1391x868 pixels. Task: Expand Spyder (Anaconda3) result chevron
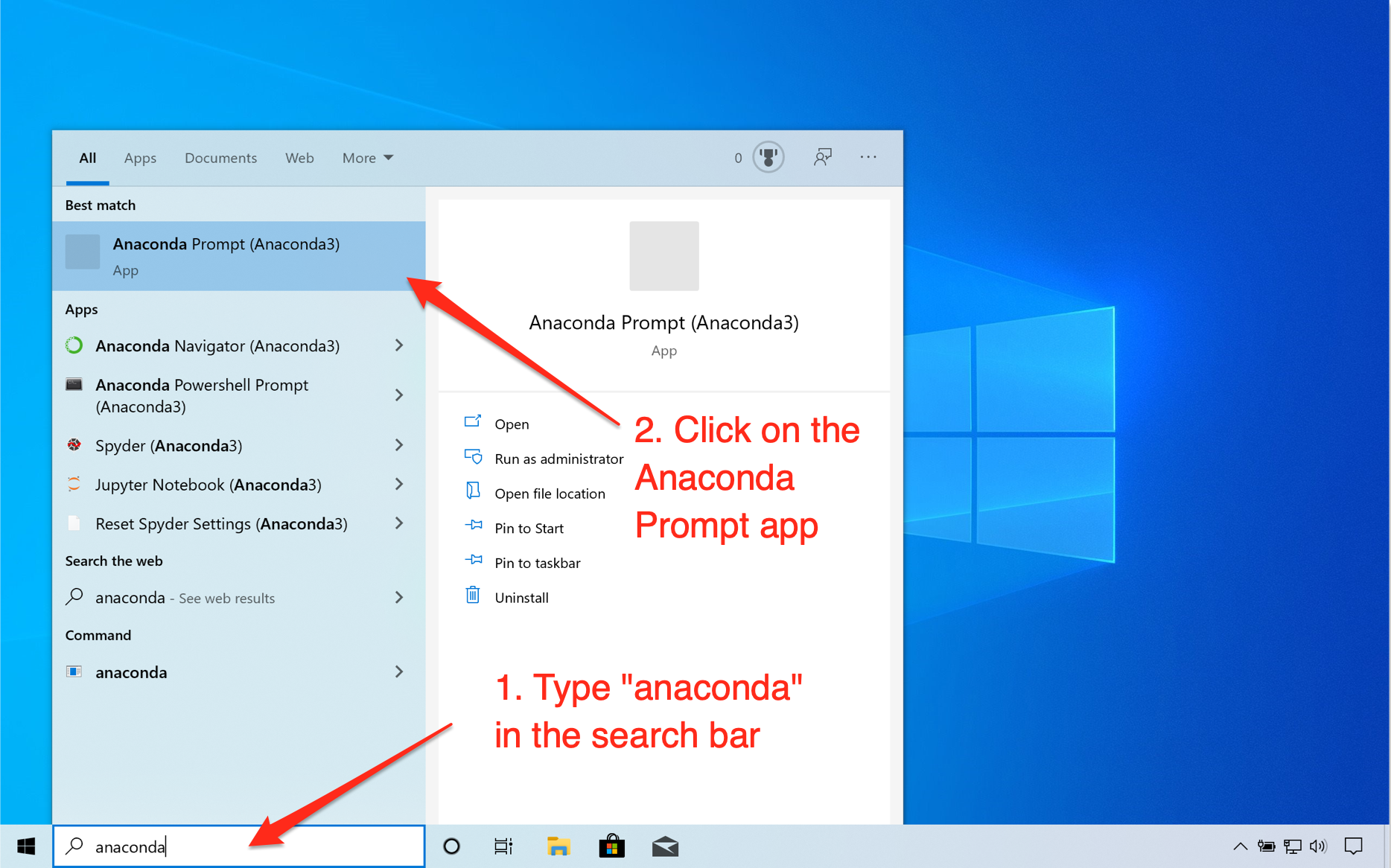point(399,445)
